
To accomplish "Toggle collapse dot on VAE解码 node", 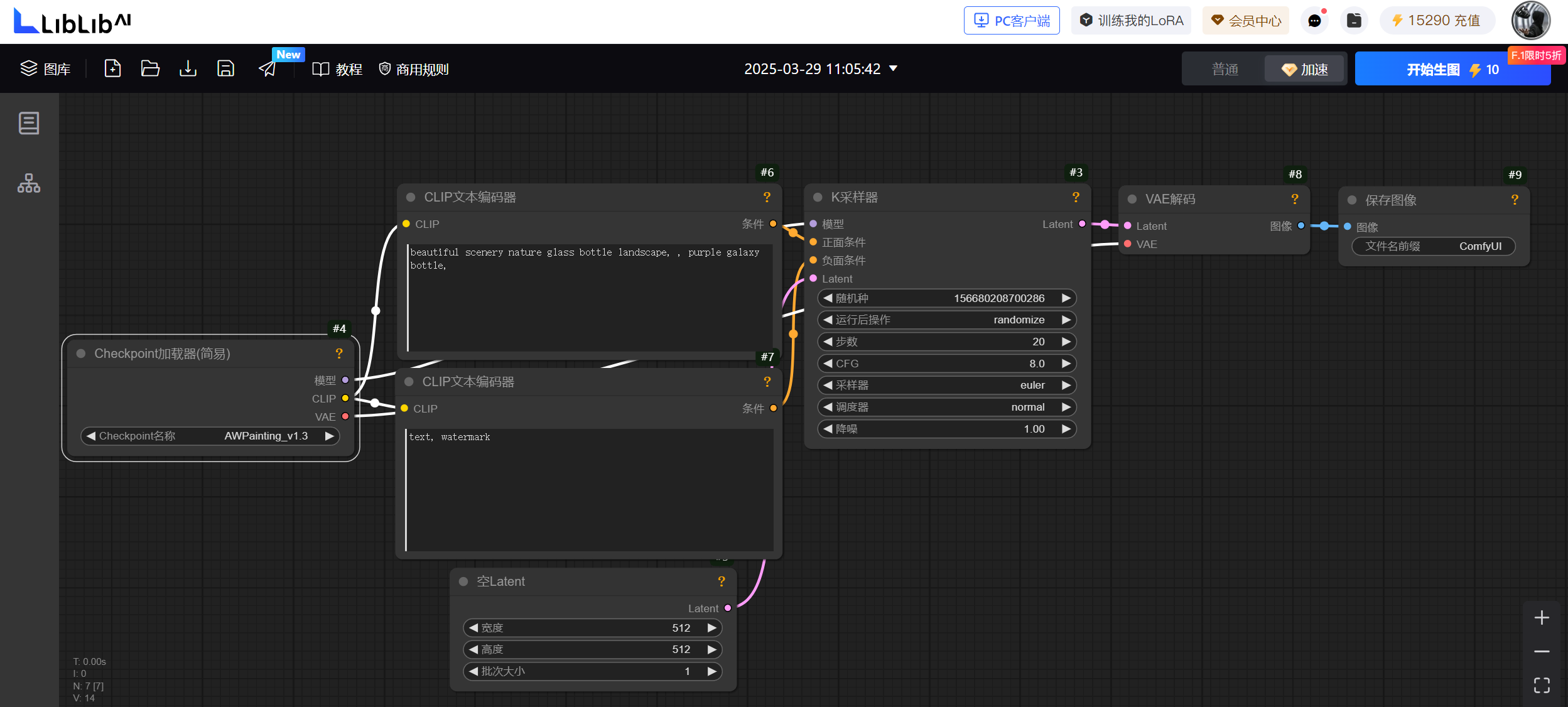I will coord(1132,199).
